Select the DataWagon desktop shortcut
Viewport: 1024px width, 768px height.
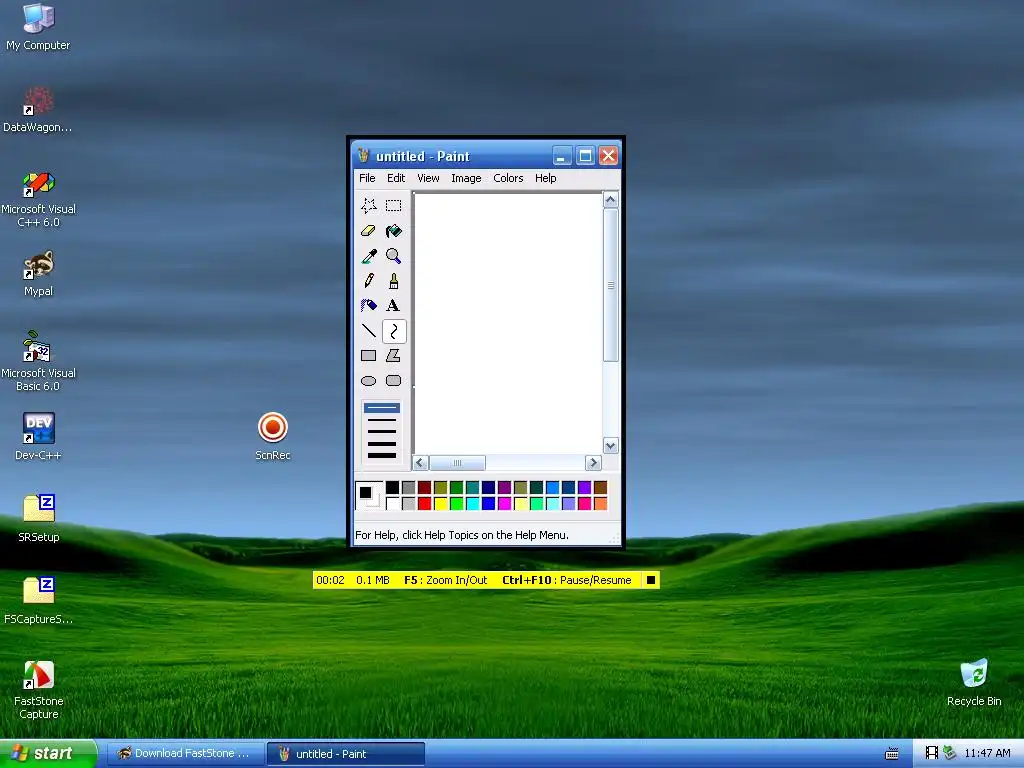coord(38,110)
